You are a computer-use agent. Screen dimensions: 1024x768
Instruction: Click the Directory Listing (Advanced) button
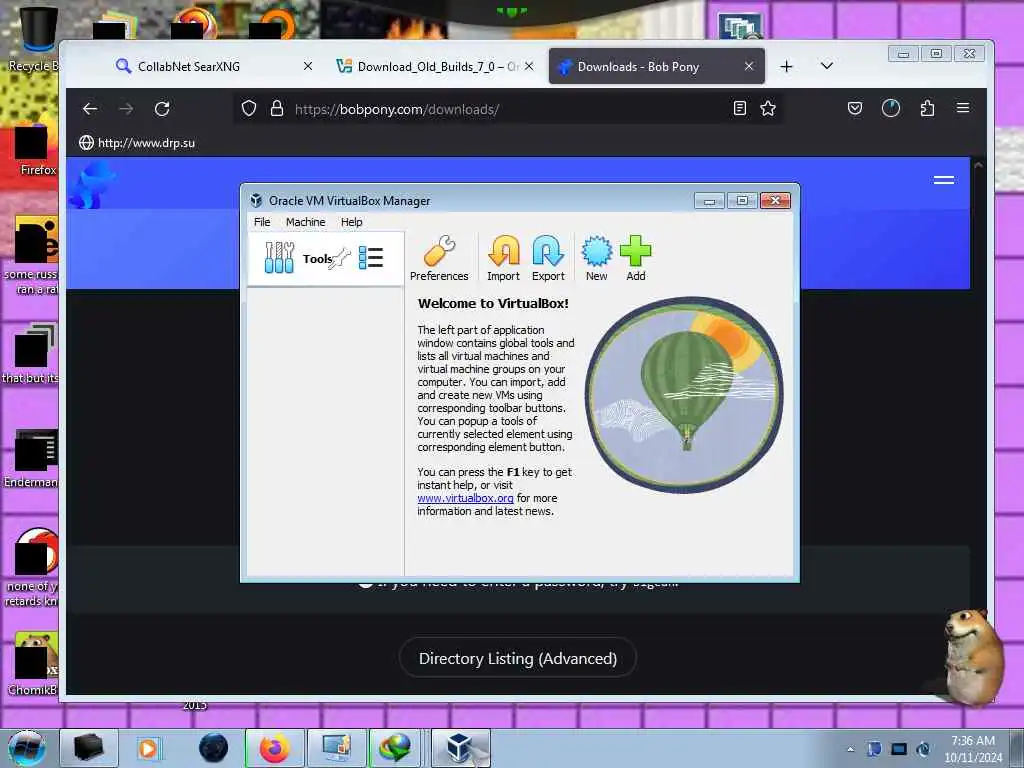coord(517,658)
